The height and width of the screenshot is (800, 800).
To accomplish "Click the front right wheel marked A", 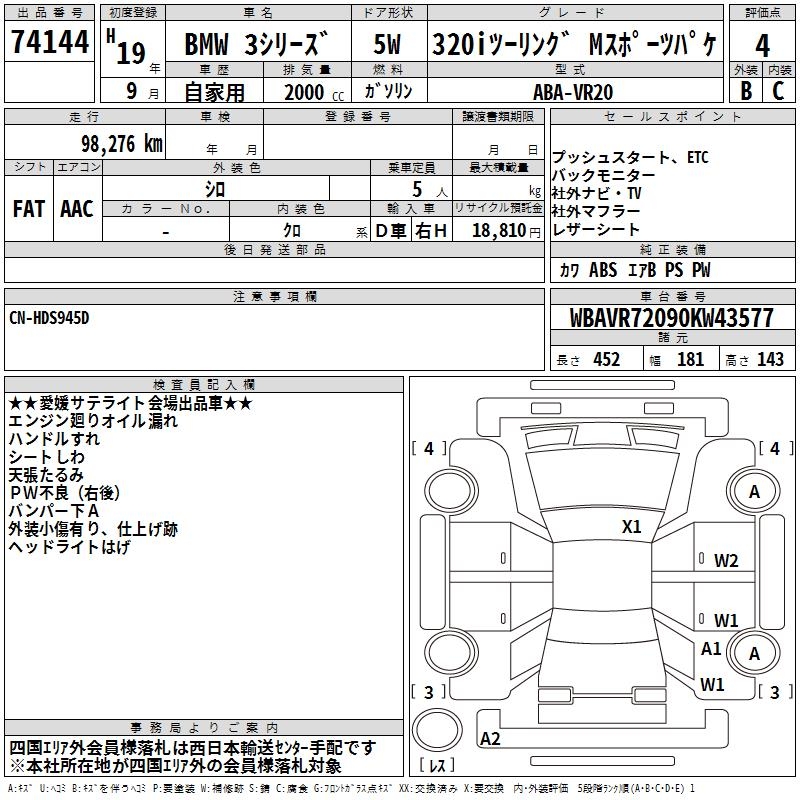I will pyautogui.click(x=754, y=492).
